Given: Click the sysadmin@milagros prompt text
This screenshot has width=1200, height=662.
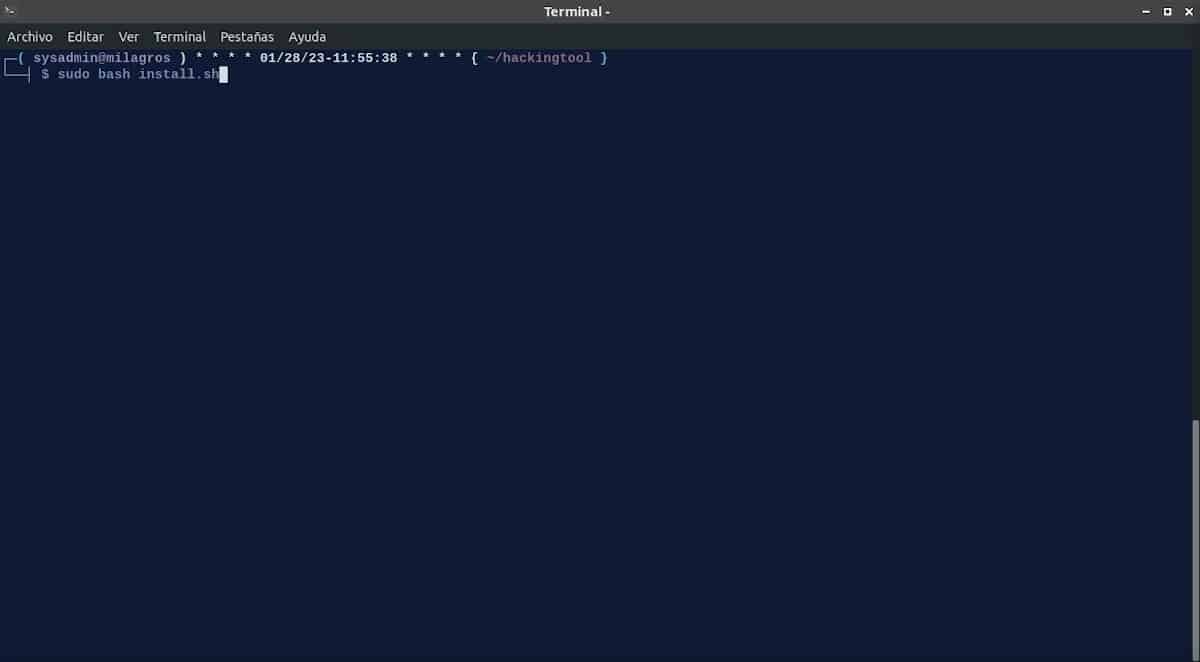Looking at the screenshot, I should point(102,59).
